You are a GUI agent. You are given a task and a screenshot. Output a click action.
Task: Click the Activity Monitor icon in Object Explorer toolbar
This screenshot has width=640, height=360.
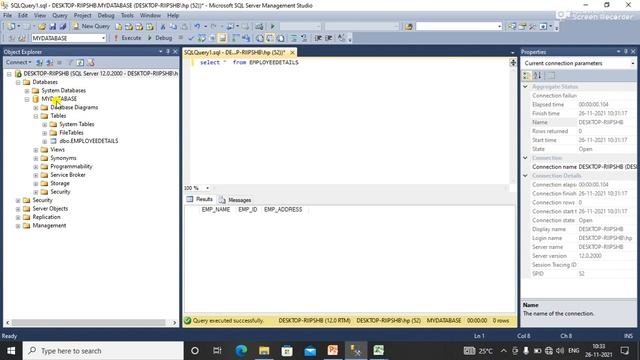[x=91, y=62]
